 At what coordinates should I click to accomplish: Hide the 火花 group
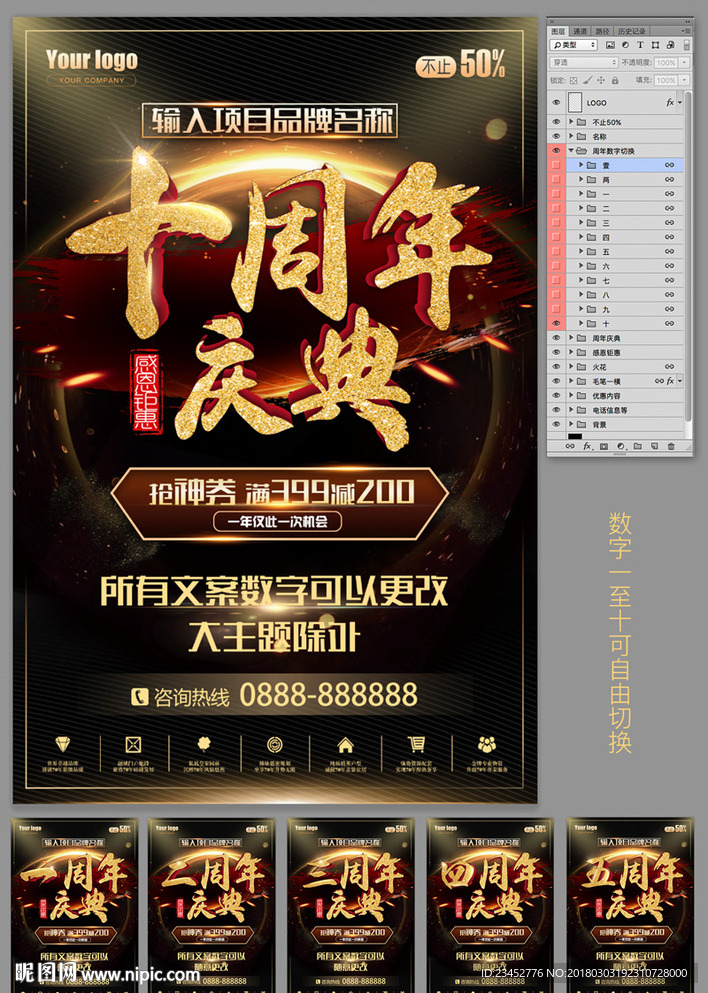(x=557, y=367)
